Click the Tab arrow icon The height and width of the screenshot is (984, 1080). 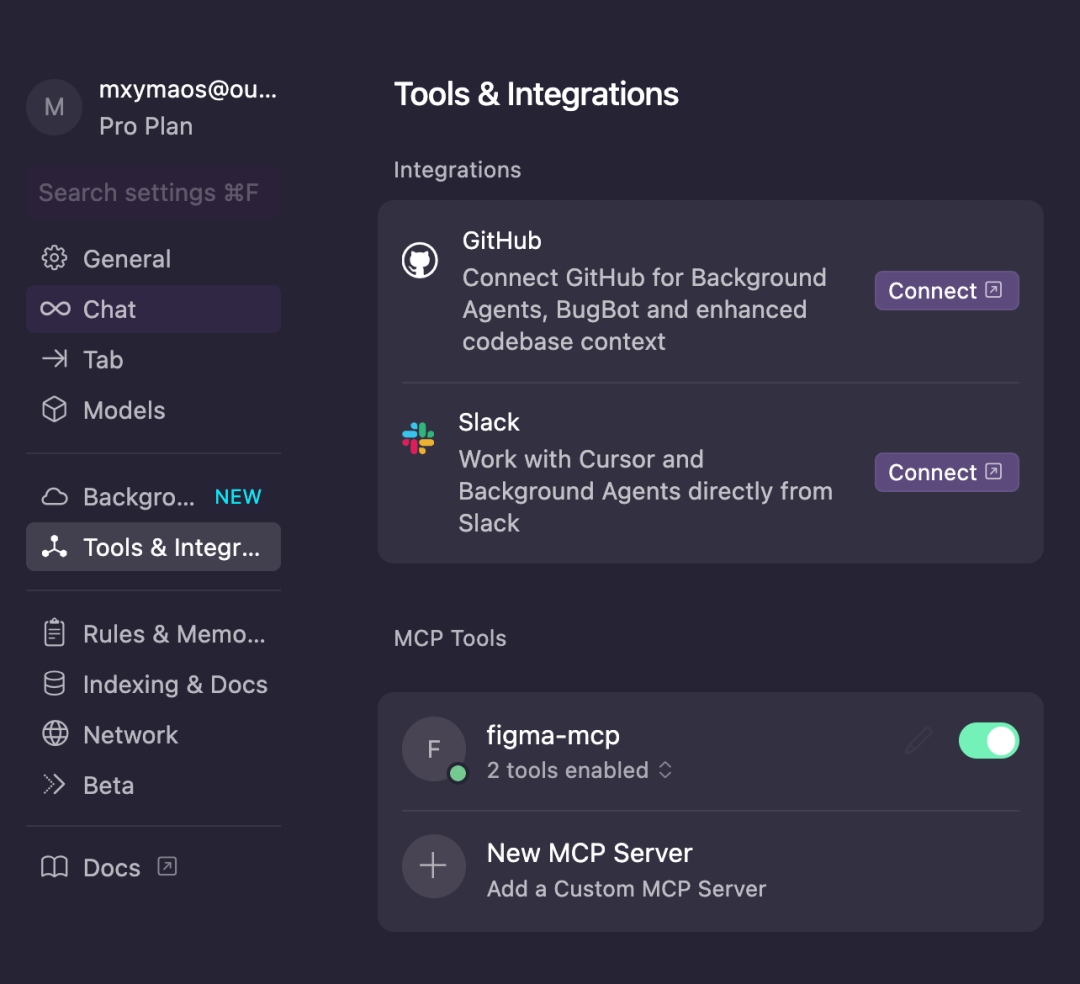(54, 359)
